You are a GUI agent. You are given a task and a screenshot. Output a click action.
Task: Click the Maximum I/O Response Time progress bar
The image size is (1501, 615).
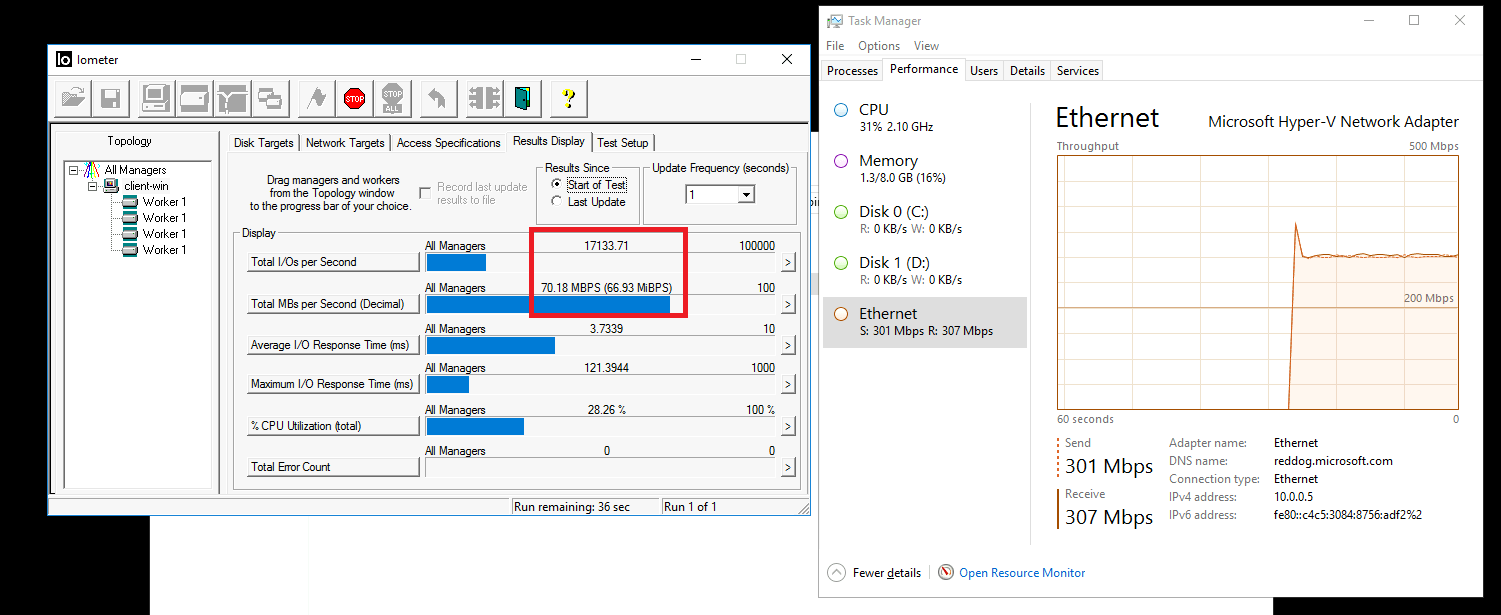point(601,384)
